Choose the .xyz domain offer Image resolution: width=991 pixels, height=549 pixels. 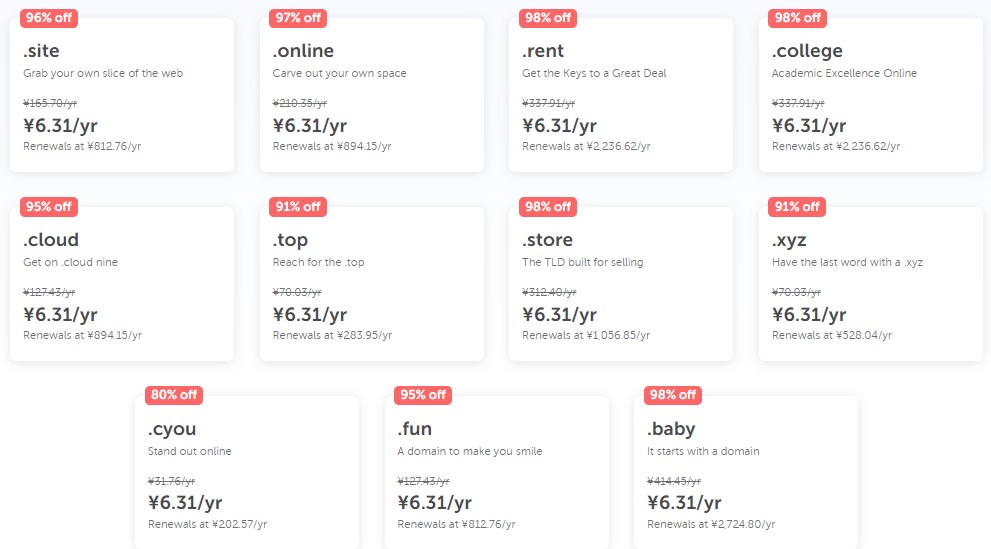coord(870,284)
